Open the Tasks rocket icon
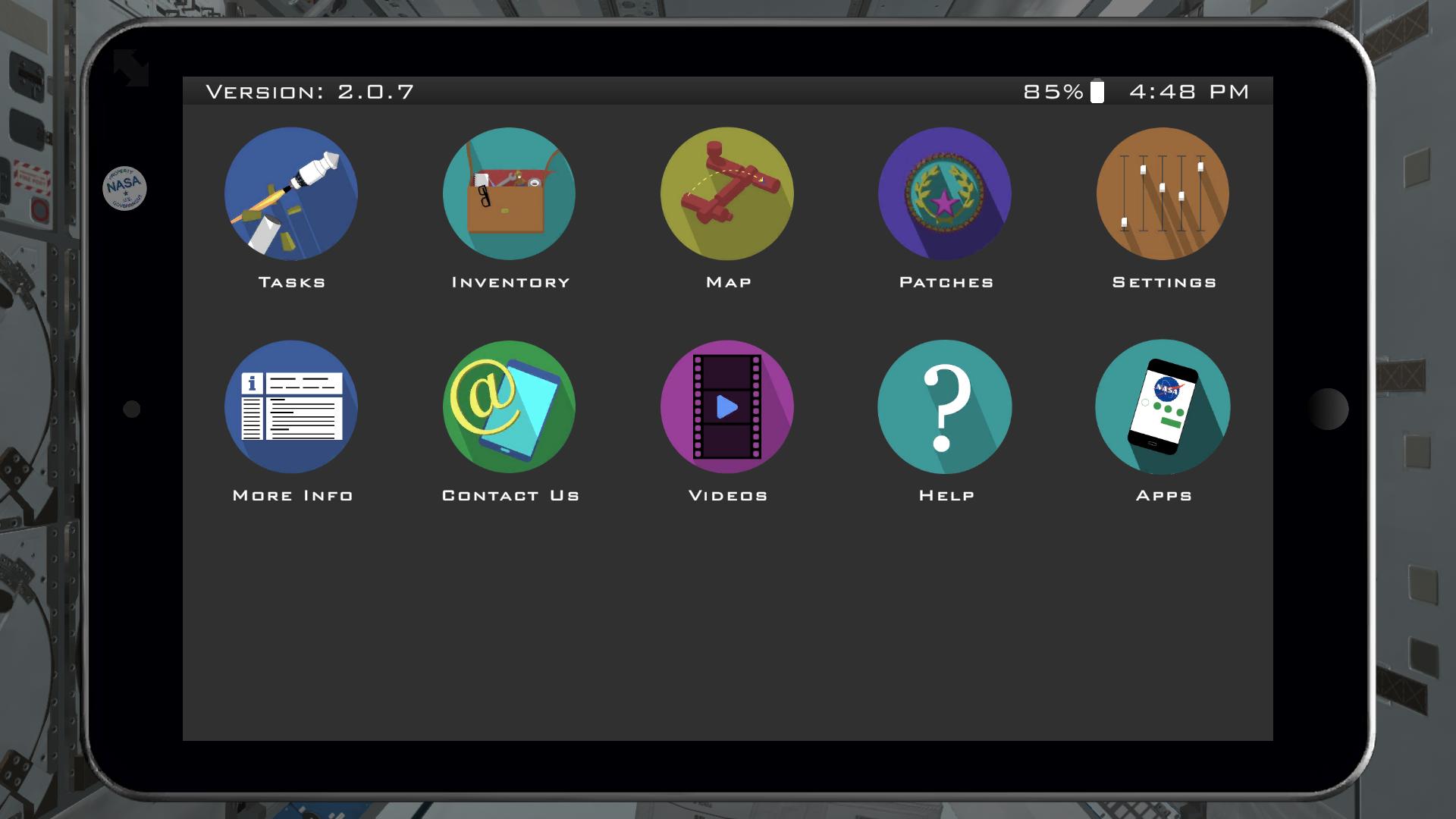1456x819 pixels. pyautogui.click(x=291, y=193)
